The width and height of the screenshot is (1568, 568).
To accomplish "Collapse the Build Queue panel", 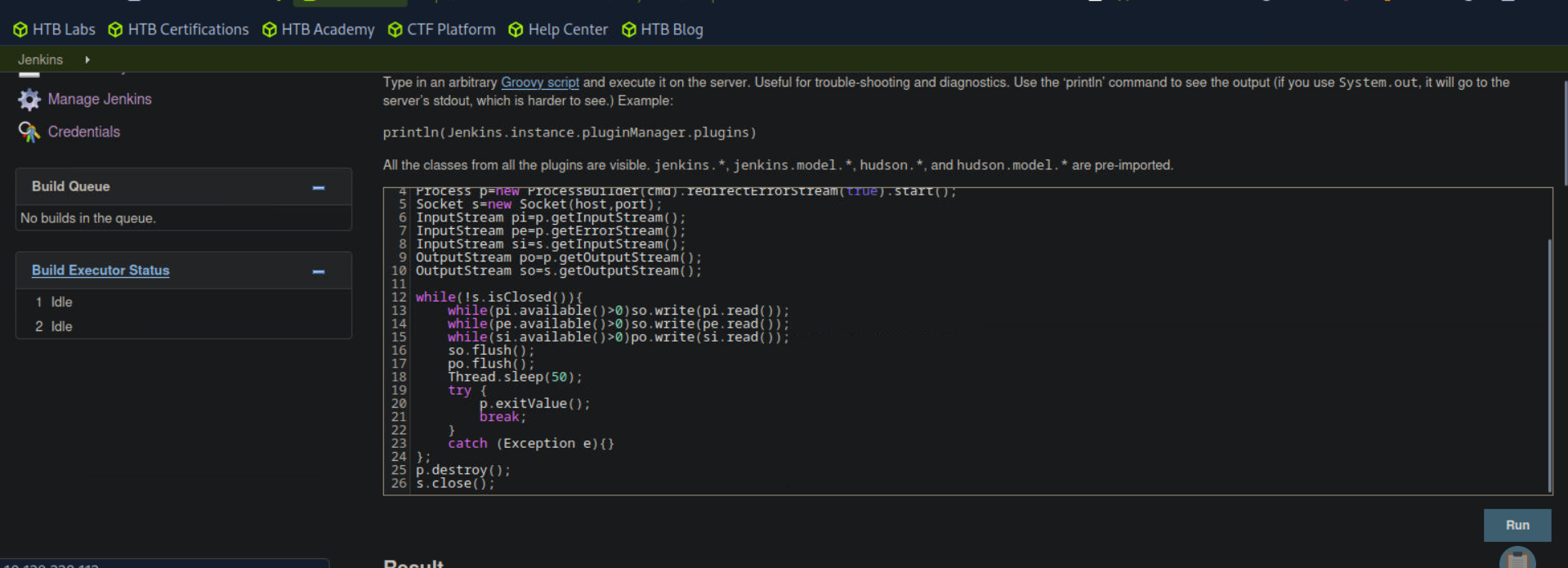I will (x=319, y=187).
